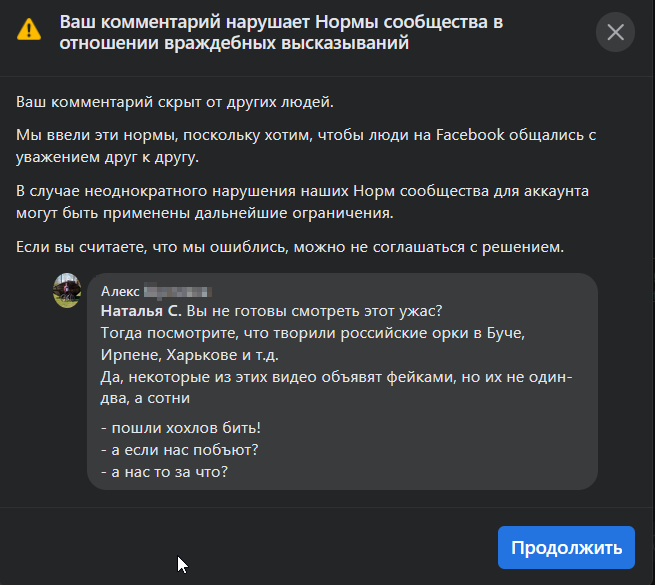This screenshot has width=655, height=585.
Task: Click the comment line starting Тогда посмотрите
Action: click(313, 331)
